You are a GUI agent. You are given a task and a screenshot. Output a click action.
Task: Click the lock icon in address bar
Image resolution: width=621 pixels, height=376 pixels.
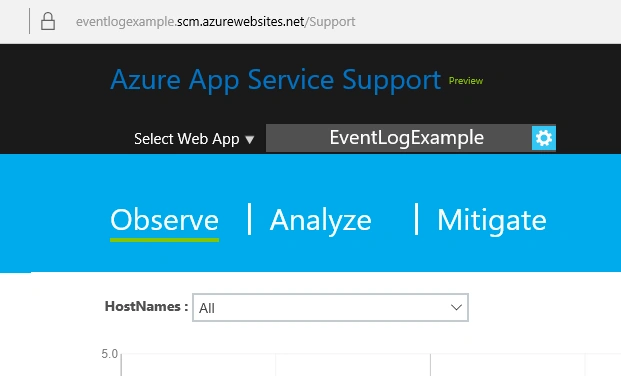click(x=48, y=21)
